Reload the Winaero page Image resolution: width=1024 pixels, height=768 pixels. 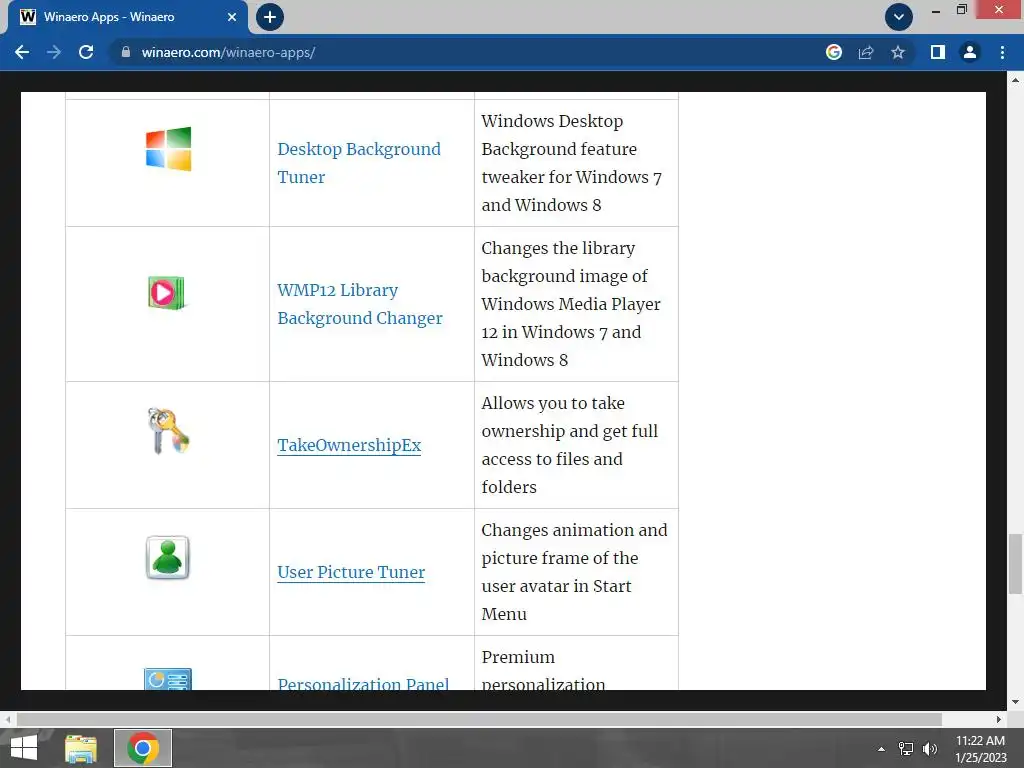(86, 52)
